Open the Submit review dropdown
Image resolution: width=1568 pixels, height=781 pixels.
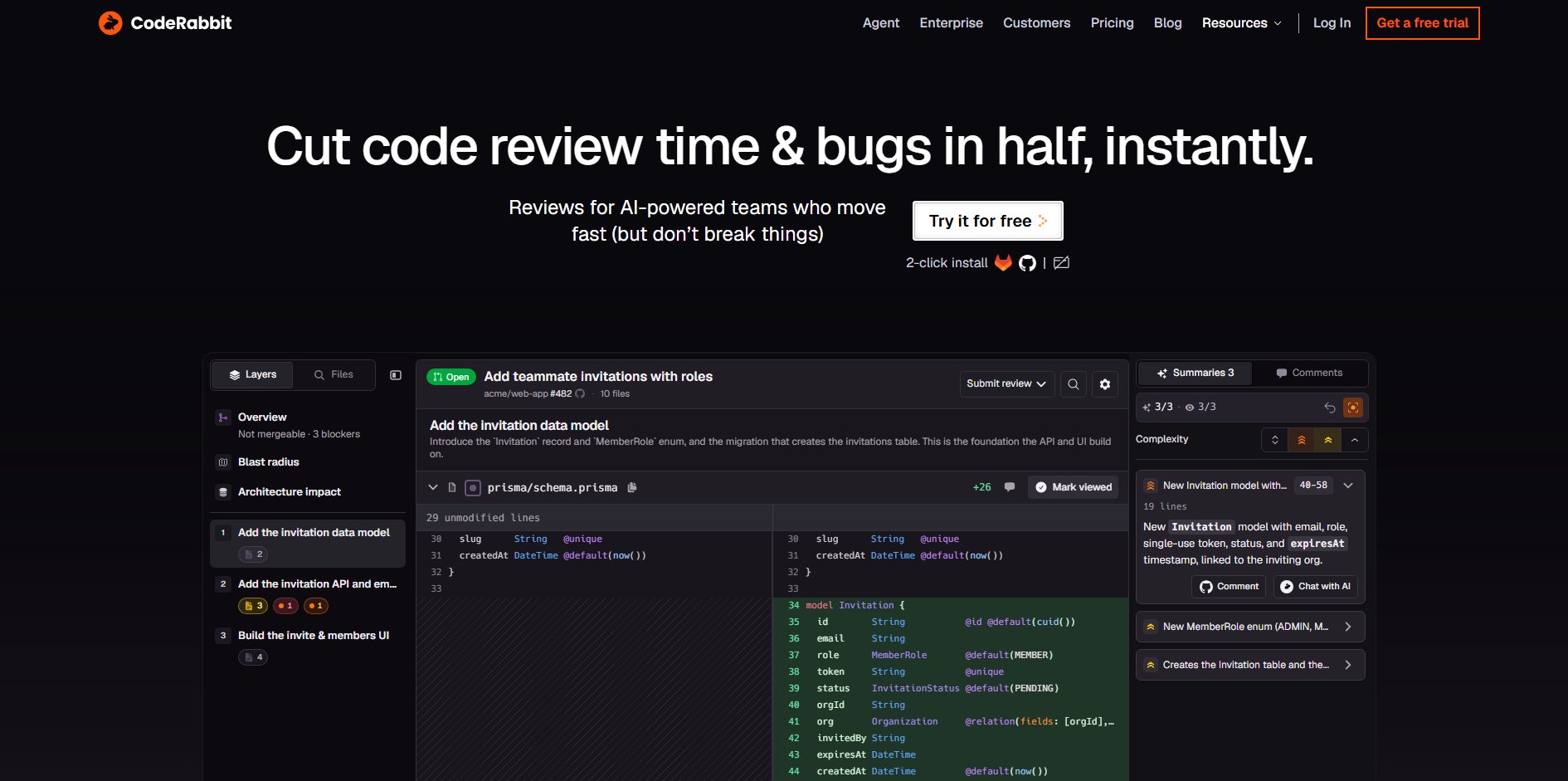tap(1007, 384)
